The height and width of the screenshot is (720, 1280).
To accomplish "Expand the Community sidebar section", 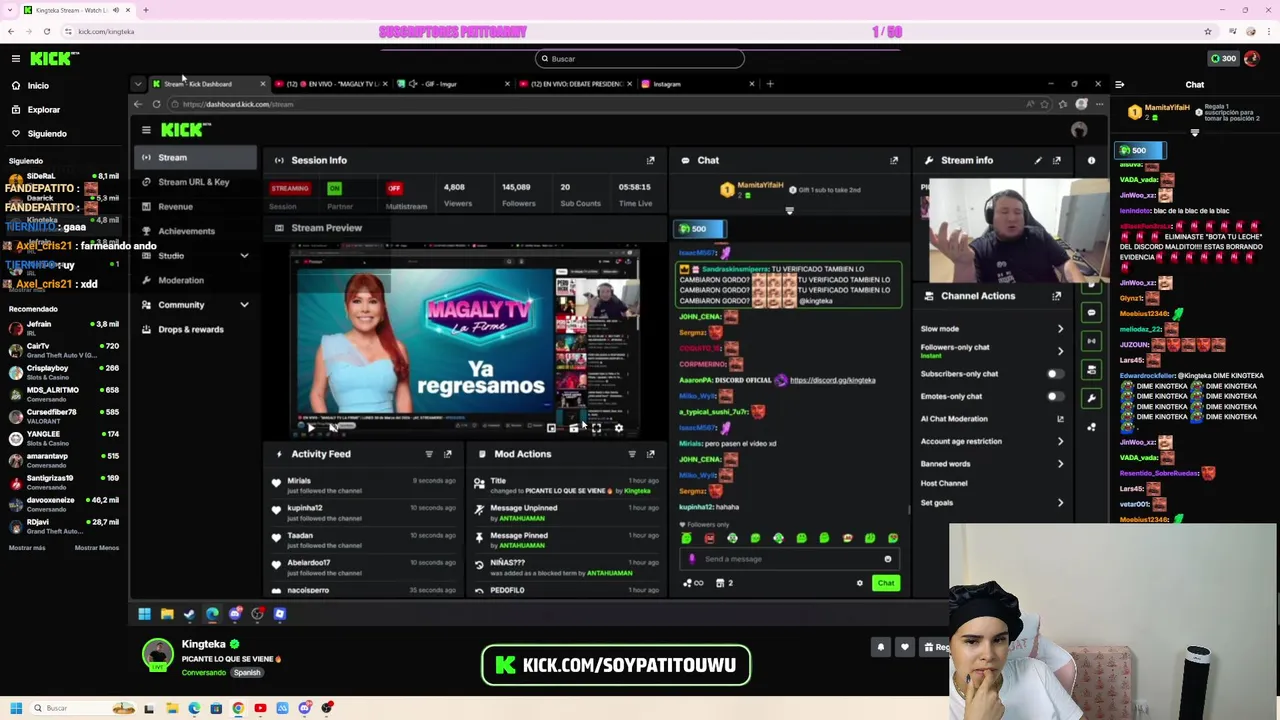I will pos(244,305).
